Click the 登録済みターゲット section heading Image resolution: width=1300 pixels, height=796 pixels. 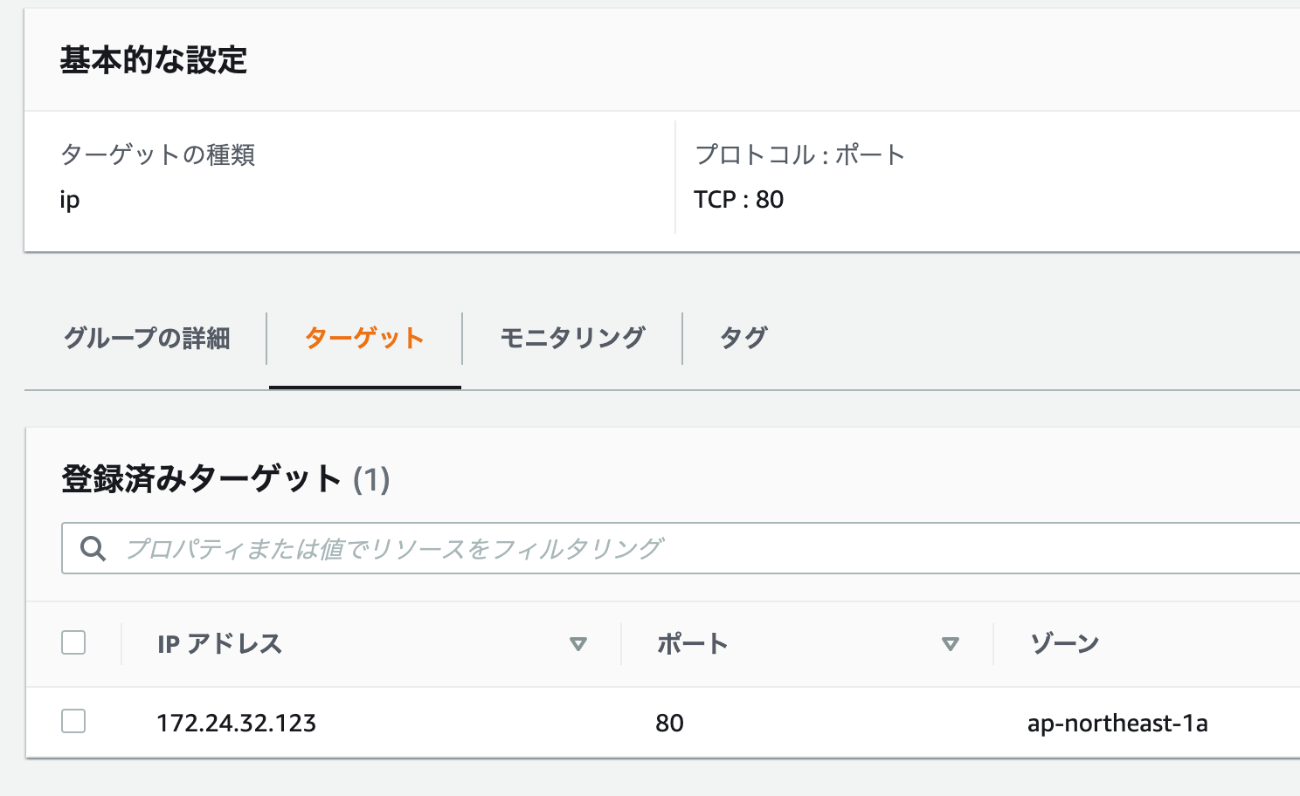point(202,479)
